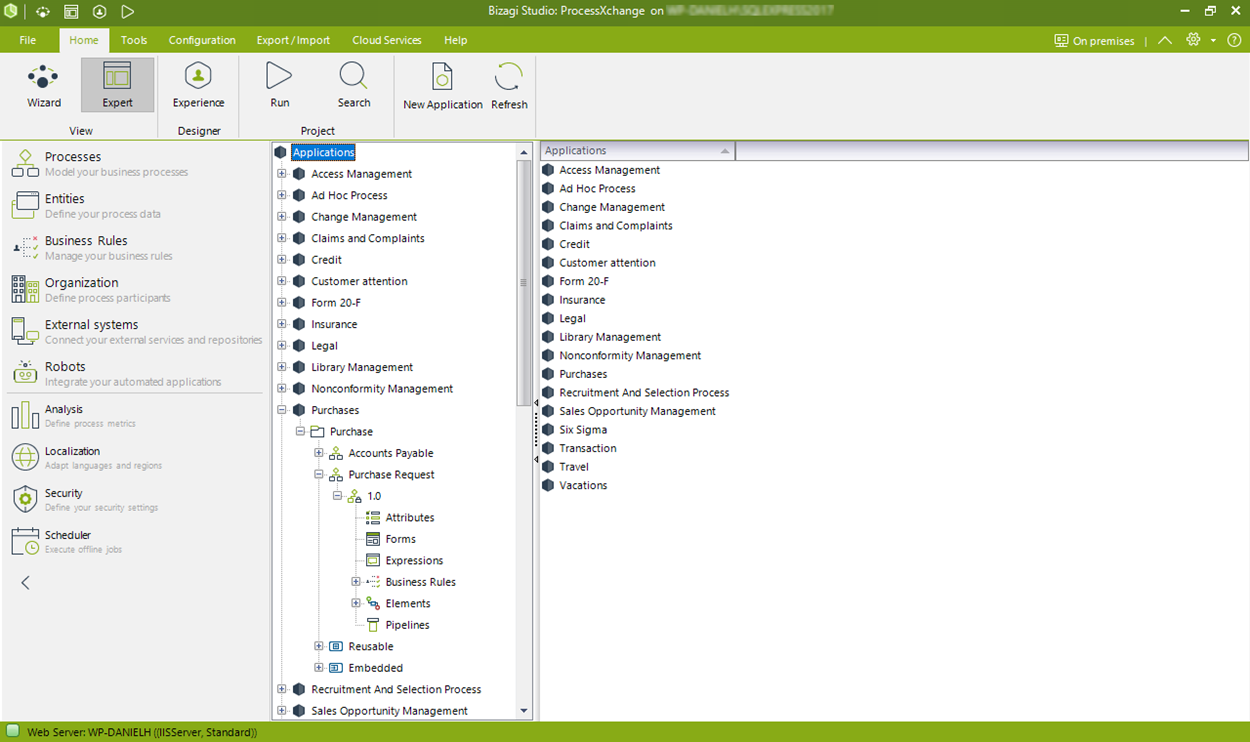Expand the Ad Hoc Process node
Screen dimensions: 1250x742
(x=282, y=195)
